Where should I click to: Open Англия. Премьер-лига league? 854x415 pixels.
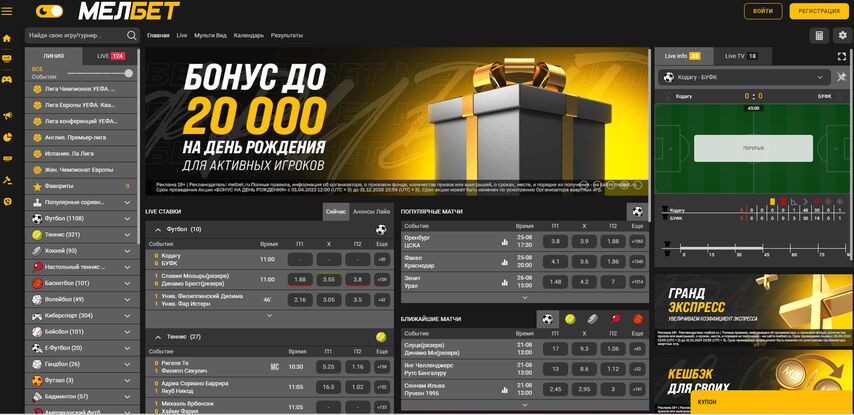pos(81,137)
